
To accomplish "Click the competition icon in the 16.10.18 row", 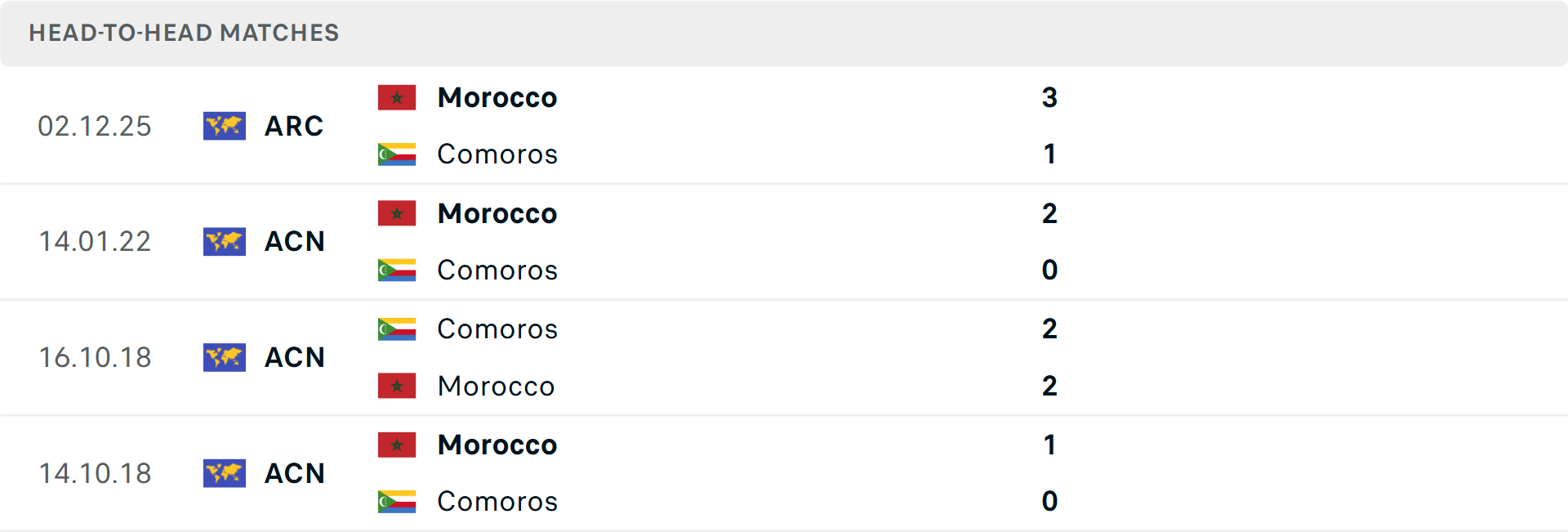I will [x=225, y=358].
